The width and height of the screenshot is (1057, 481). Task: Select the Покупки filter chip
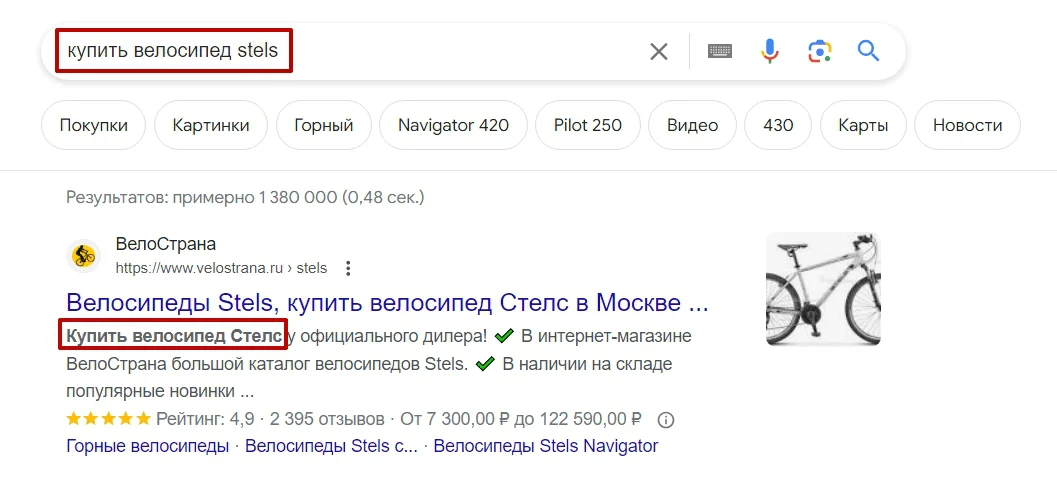pos(93,125)
